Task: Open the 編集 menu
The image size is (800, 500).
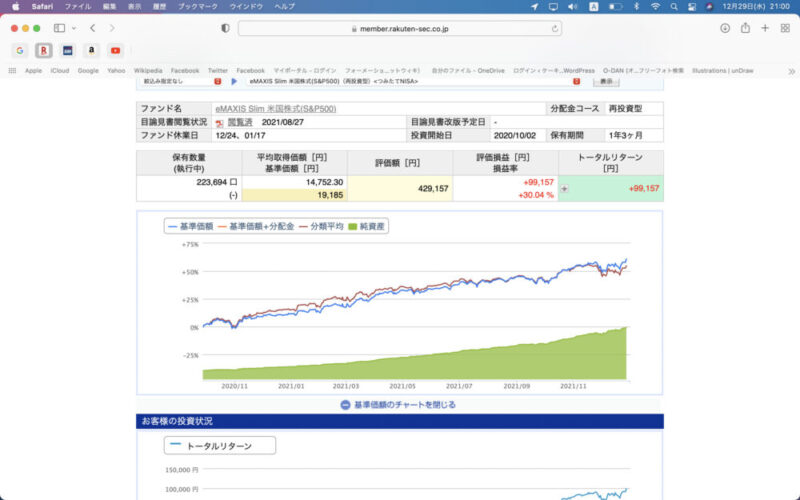Action: point(109,7)
